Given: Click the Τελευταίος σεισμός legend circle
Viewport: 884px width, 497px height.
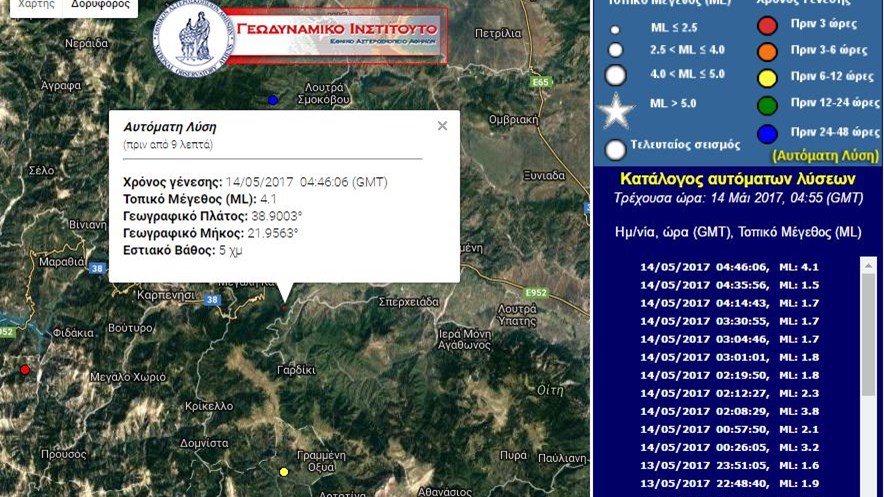Looking at the screenshot, I should coord(615,149).
